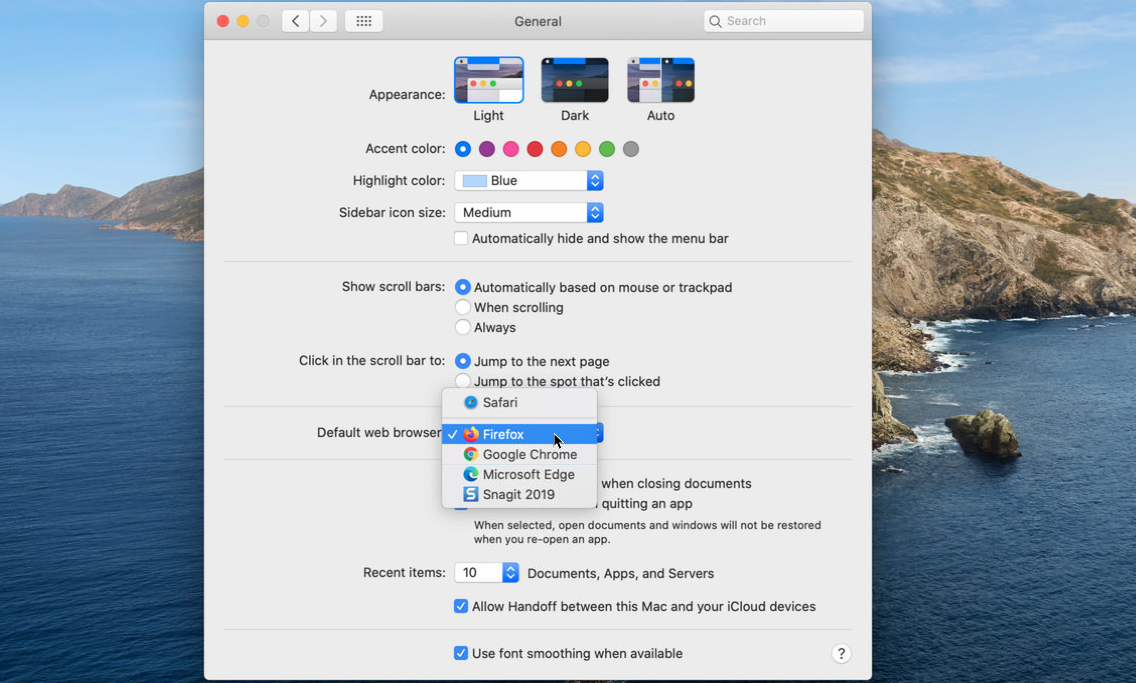Select show scroll bars When scrolling
Screen dimensions: 1136x683
point(463,307)
